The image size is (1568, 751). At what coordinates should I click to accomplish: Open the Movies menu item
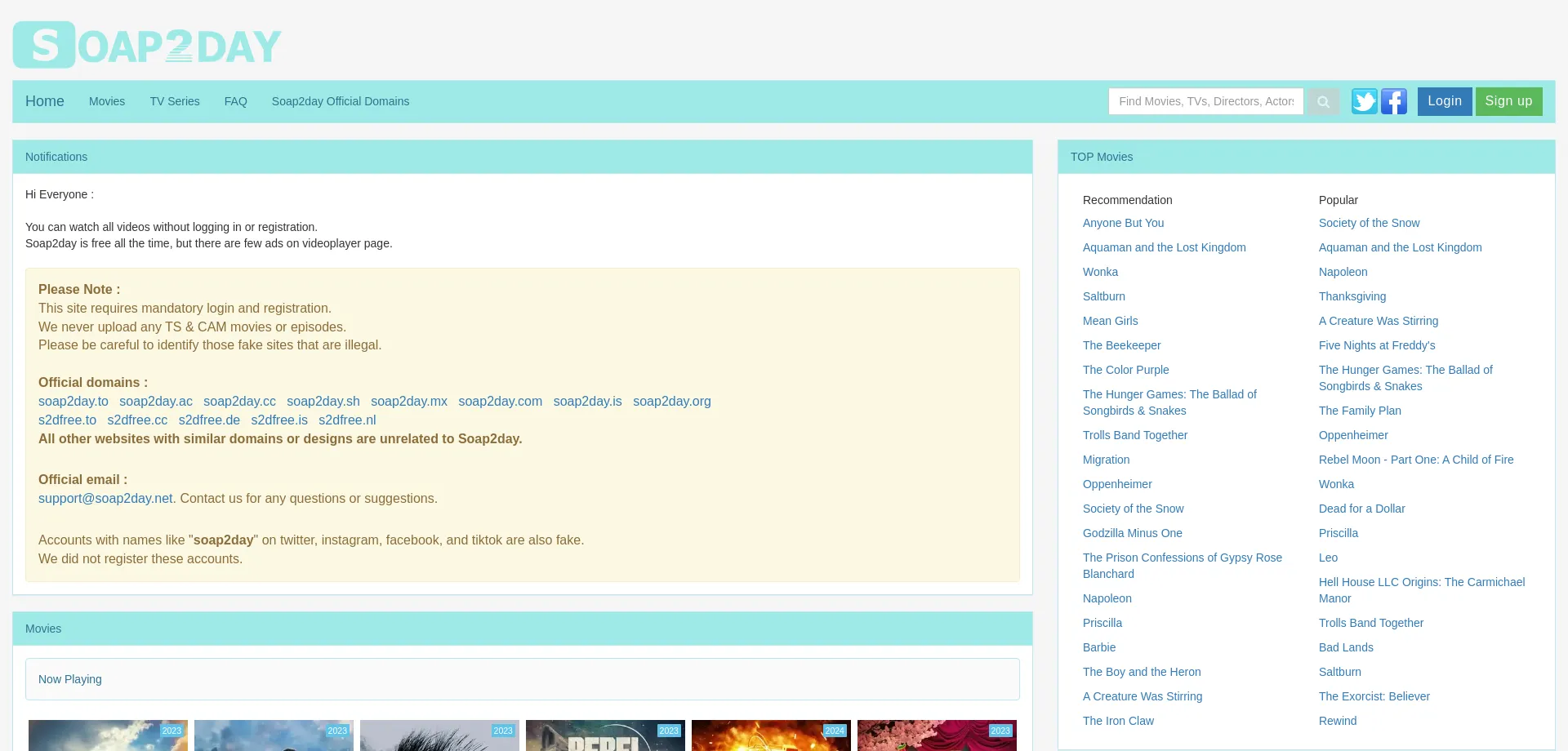[x=107, y=101]
